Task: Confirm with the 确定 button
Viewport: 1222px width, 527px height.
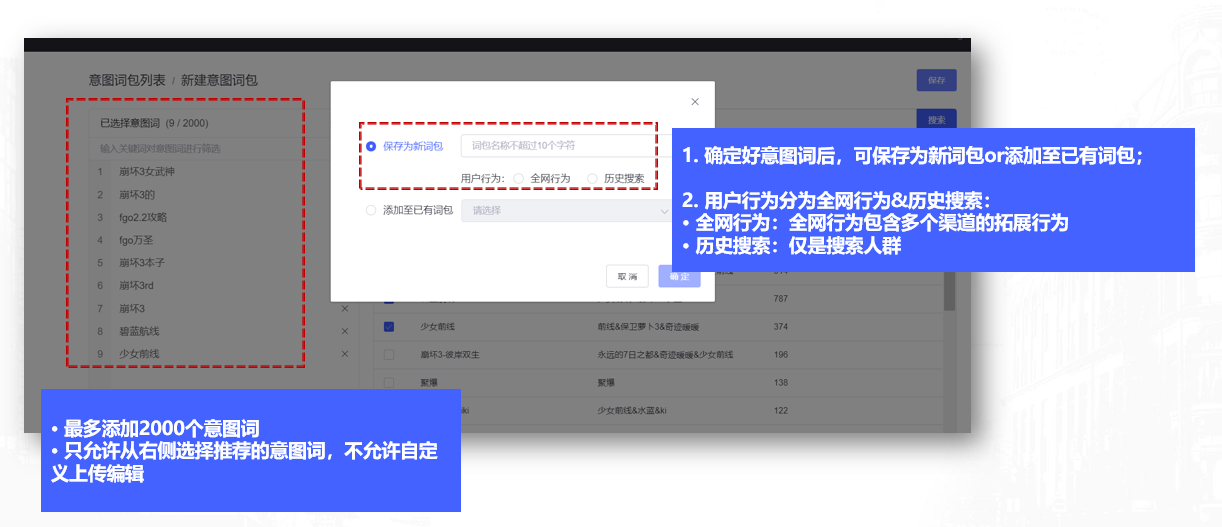Action: [x=679, y=276]
